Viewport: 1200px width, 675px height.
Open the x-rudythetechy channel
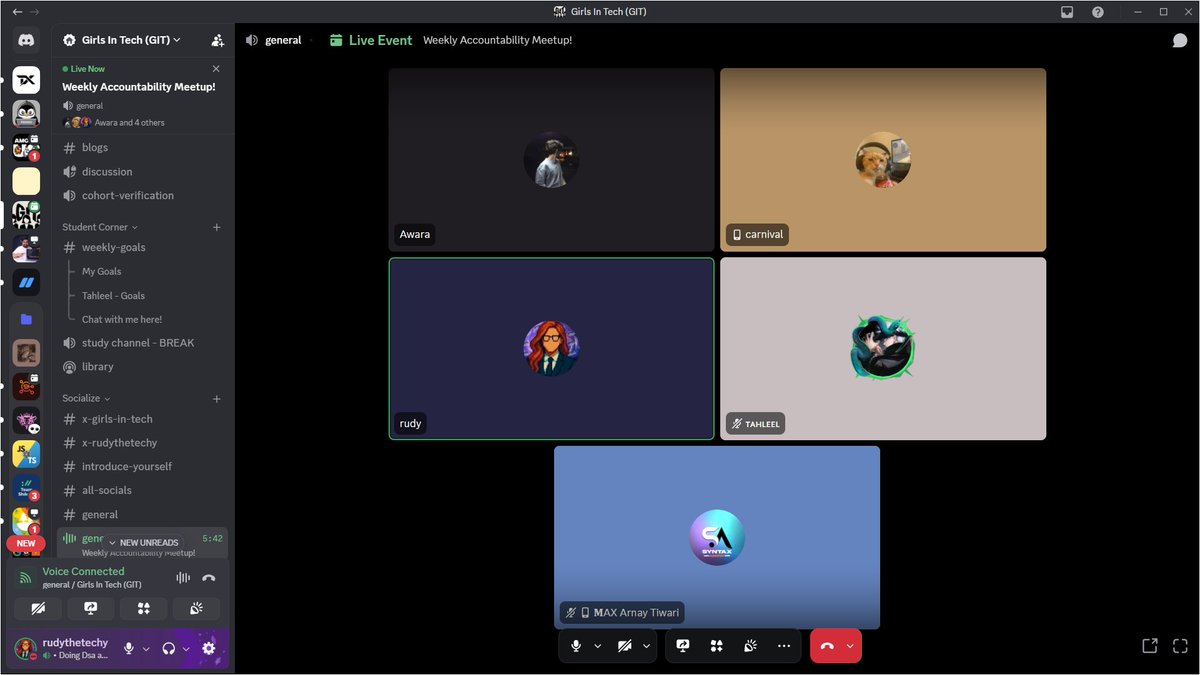click(x=143, y=442)
